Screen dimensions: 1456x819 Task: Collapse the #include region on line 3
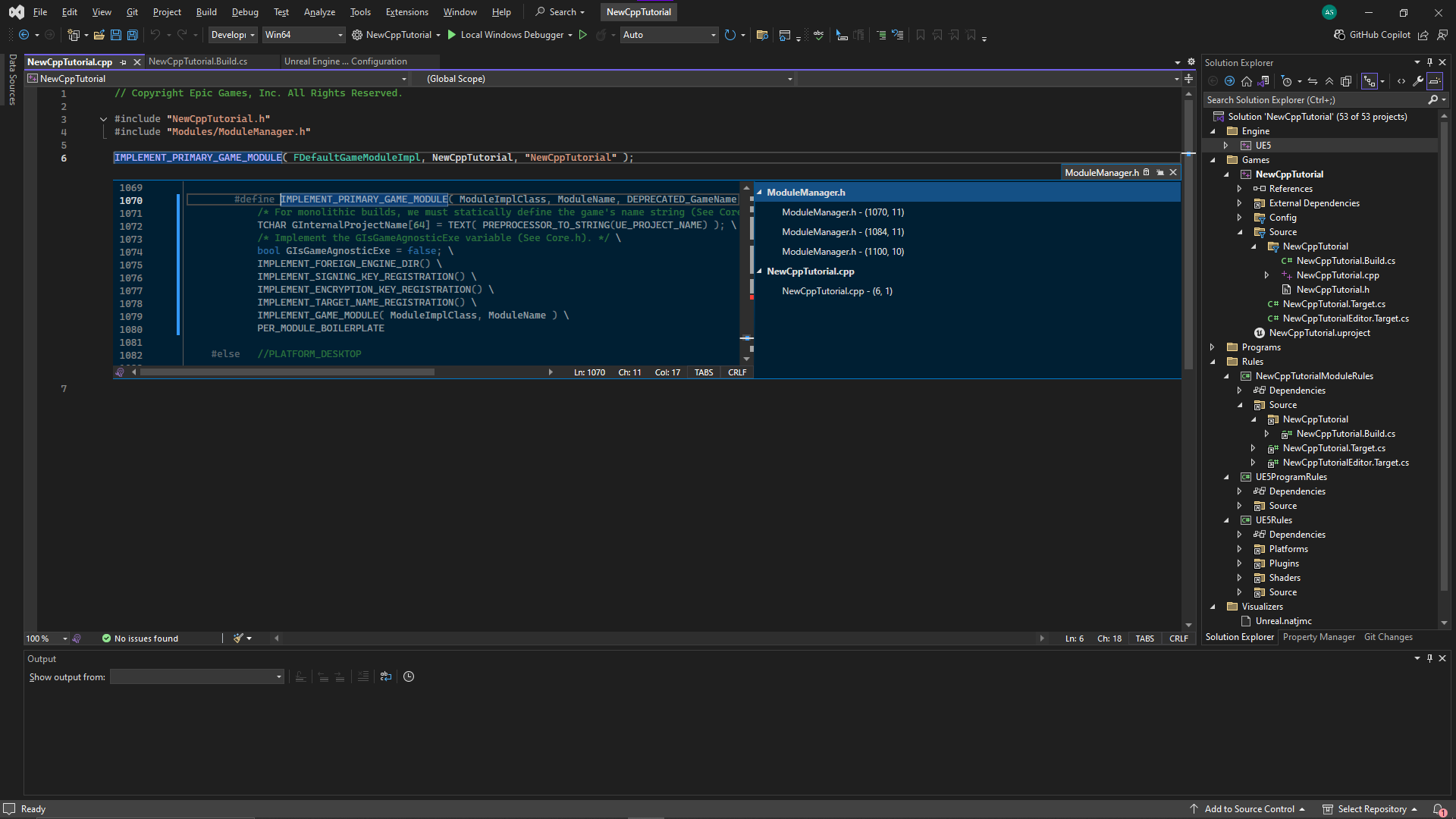click(103, 119)
